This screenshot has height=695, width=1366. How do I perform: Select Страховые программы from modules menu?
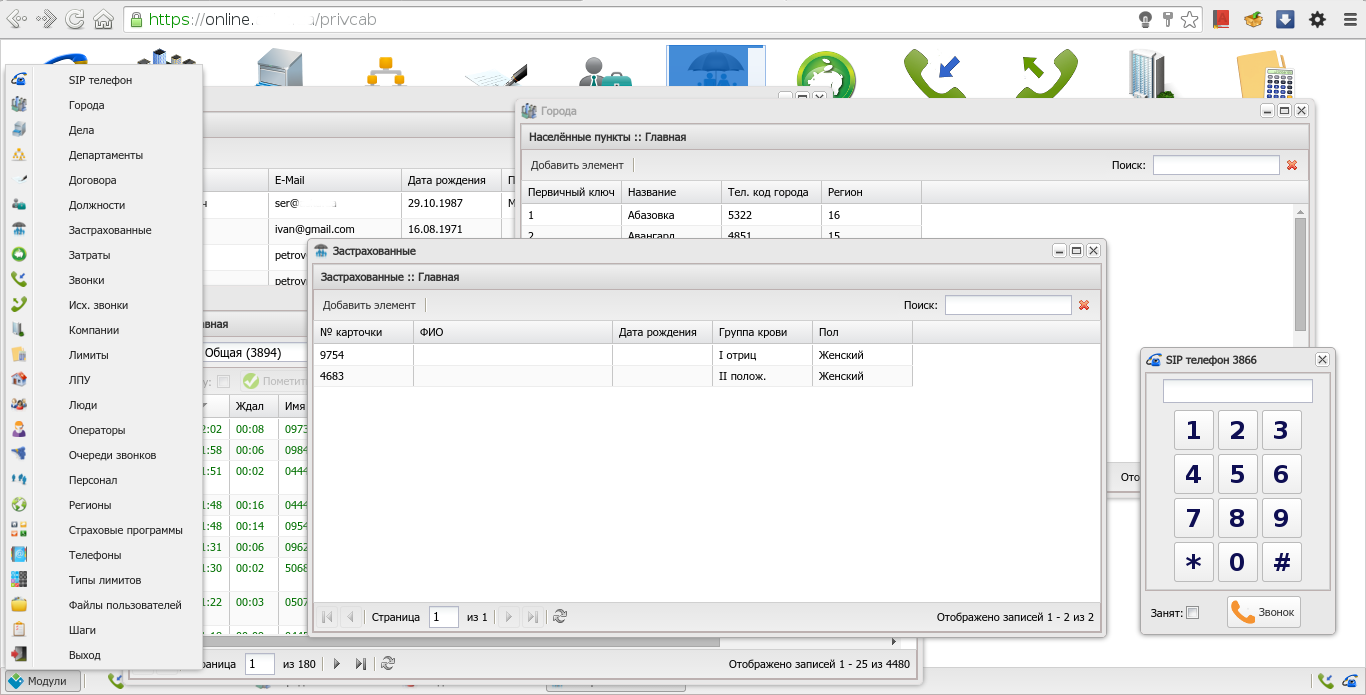[x=125, y=530]
